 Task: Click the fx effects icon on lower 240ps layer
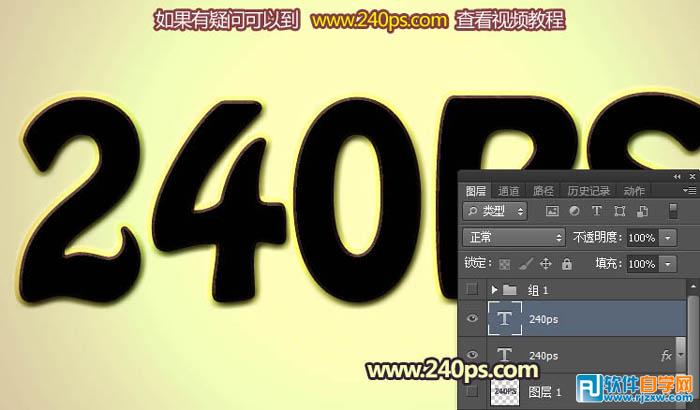(666, 356)
